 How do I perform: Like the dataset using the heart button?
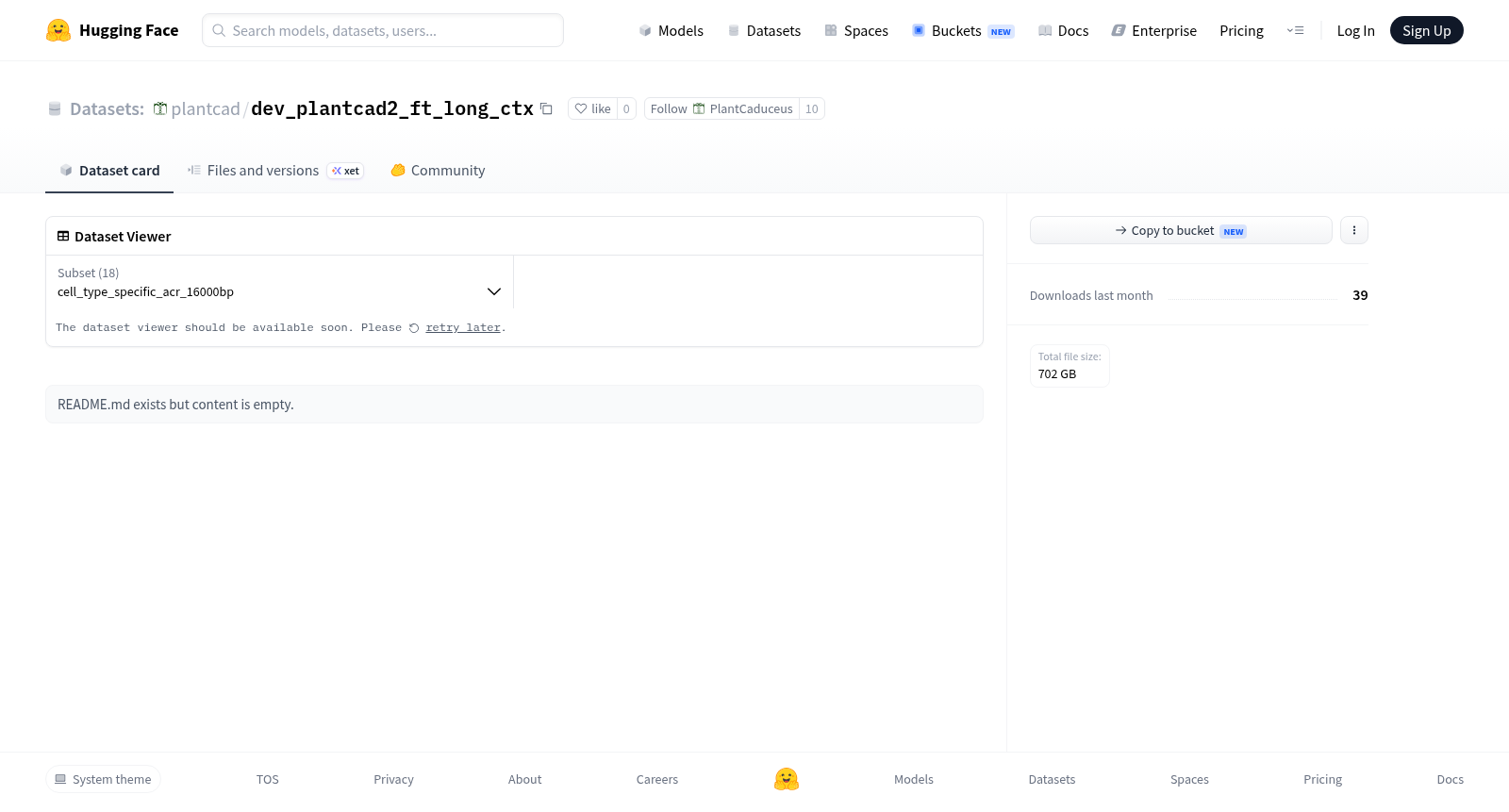tap(593, 108)
